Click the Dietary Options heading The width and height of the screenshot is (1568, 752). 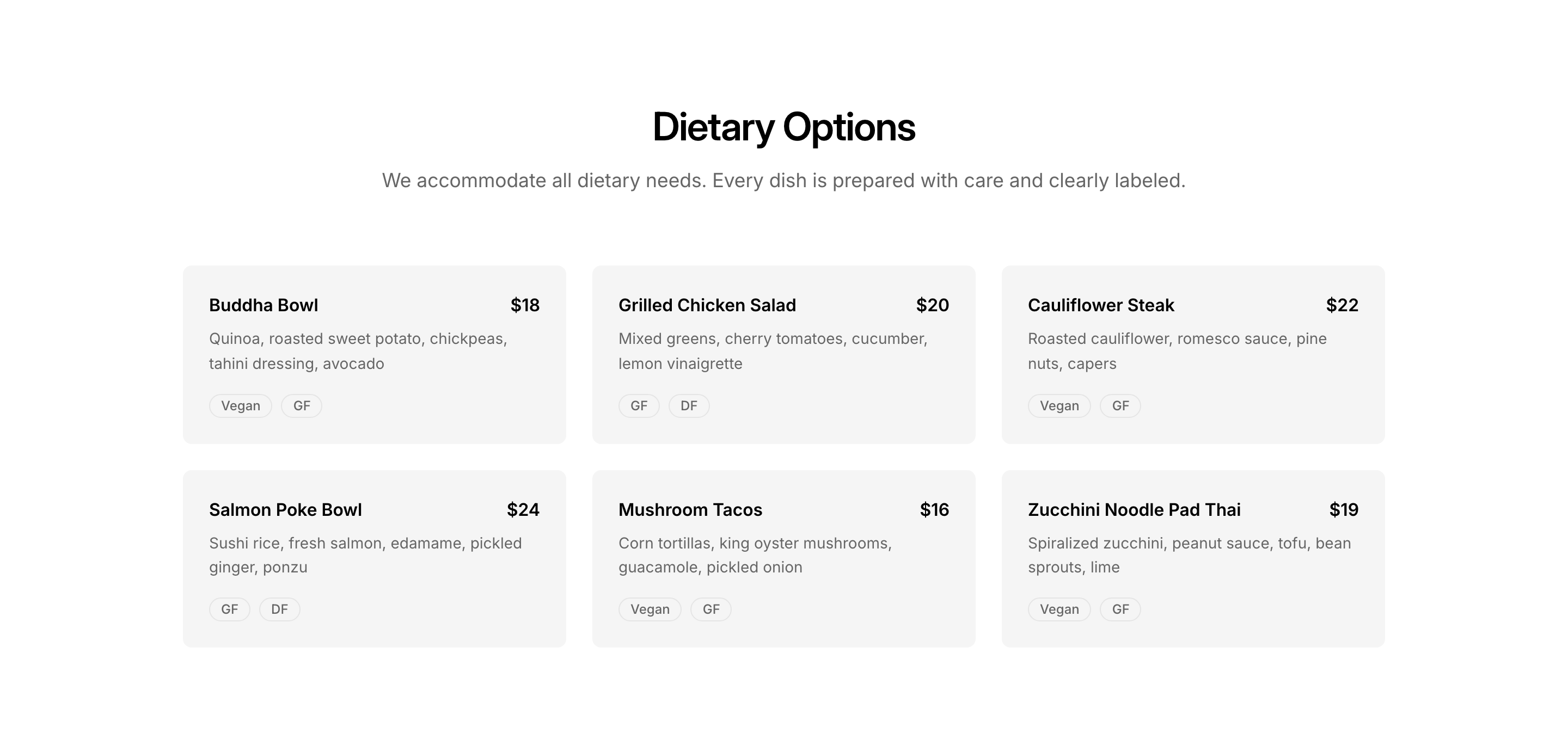pos(783,127)
